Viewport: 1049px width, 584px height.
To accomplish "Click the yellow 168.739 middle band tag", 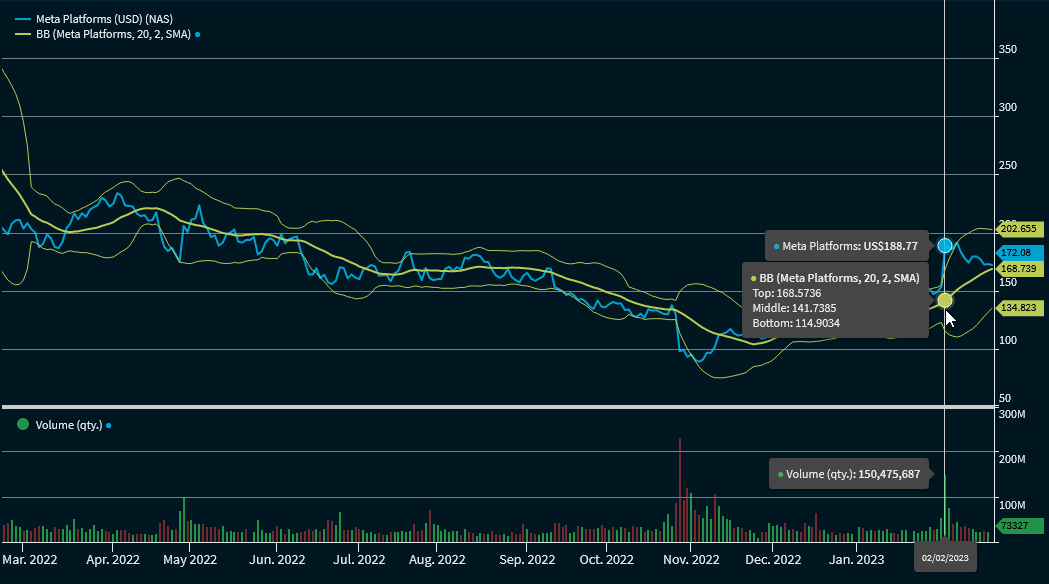I will 1021,269.
